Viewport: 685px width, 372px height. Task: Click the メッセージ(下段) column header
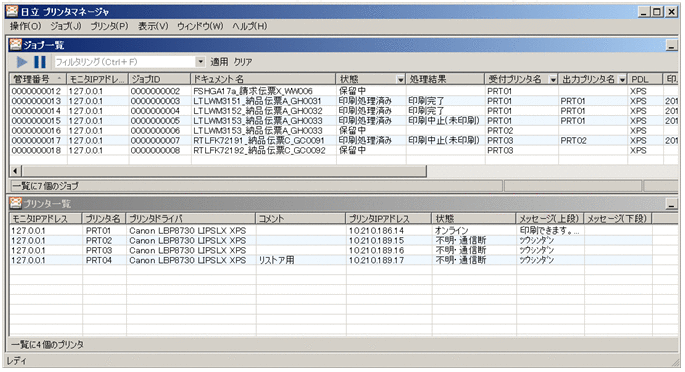click(618, 218)
